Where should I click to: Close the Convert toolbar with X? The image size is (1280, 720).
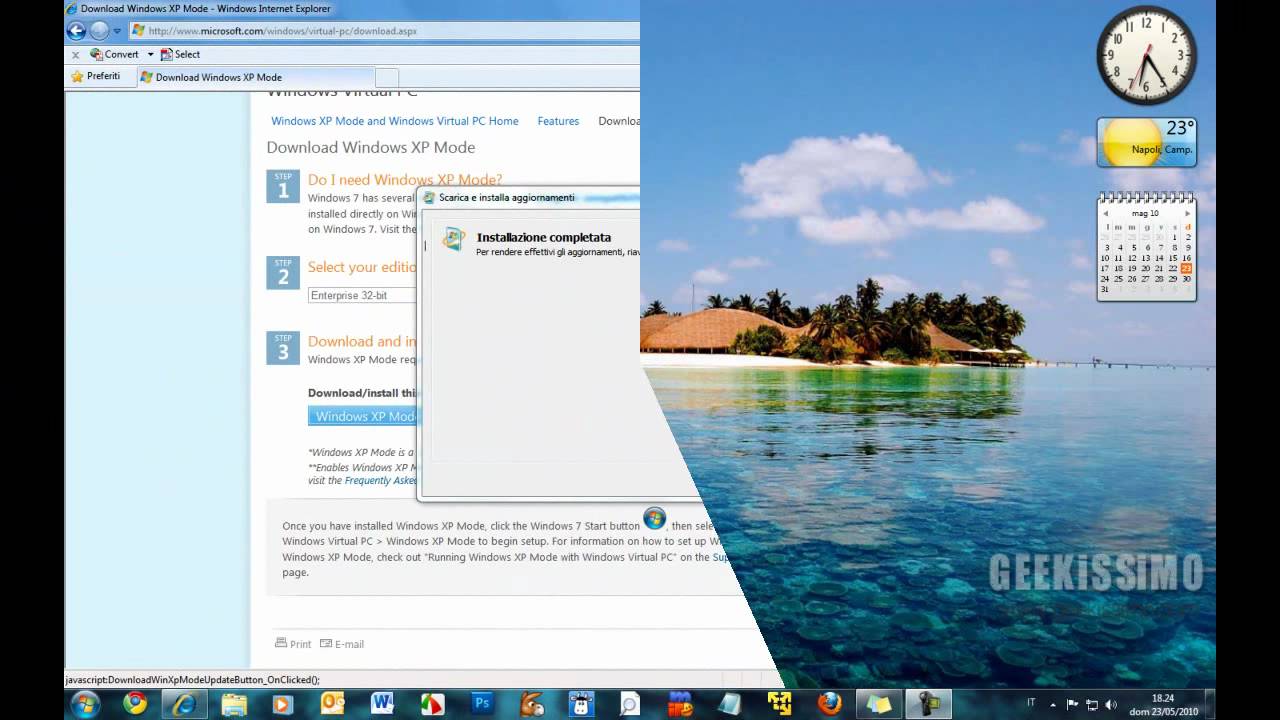[75, 55]
